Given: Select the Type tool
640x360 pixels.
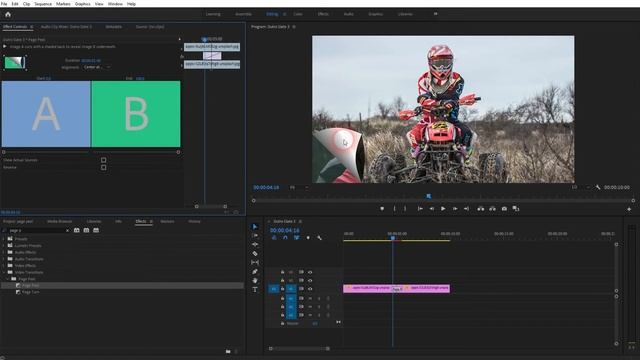Looking at the screenshot, I should (255, 289).
